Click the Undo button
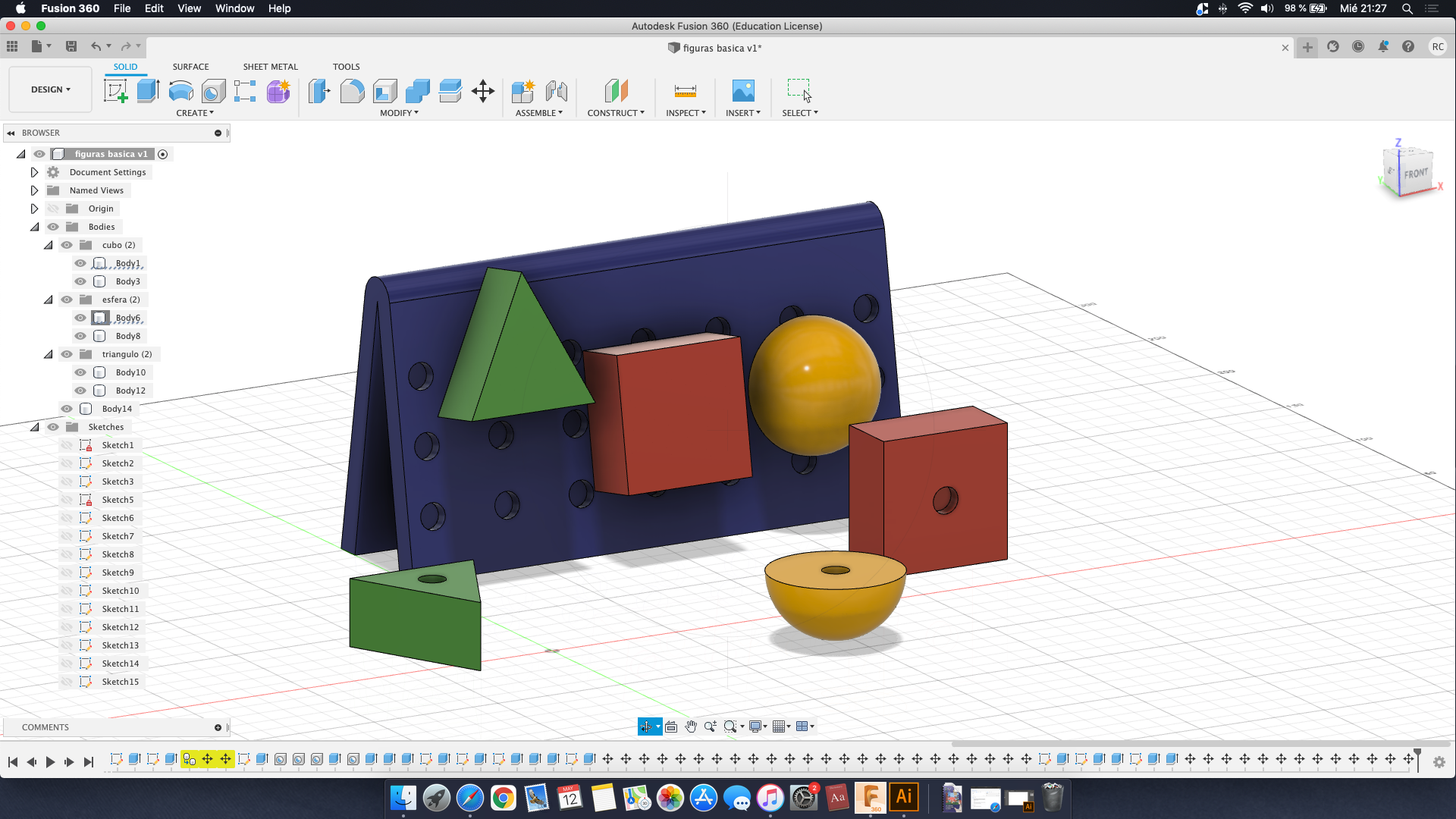Image resolution: width=1456 pixels, height=819 pixels. [96, 46]
